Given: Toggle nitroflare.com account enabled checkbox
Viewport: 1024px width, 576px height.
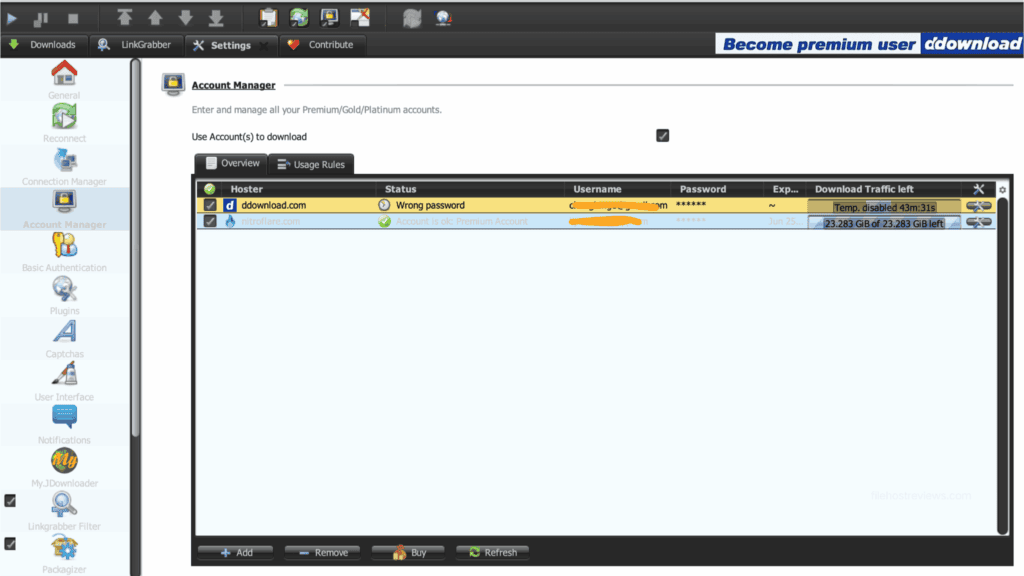Looking at the screenshot, I should (x=210, y=221).
